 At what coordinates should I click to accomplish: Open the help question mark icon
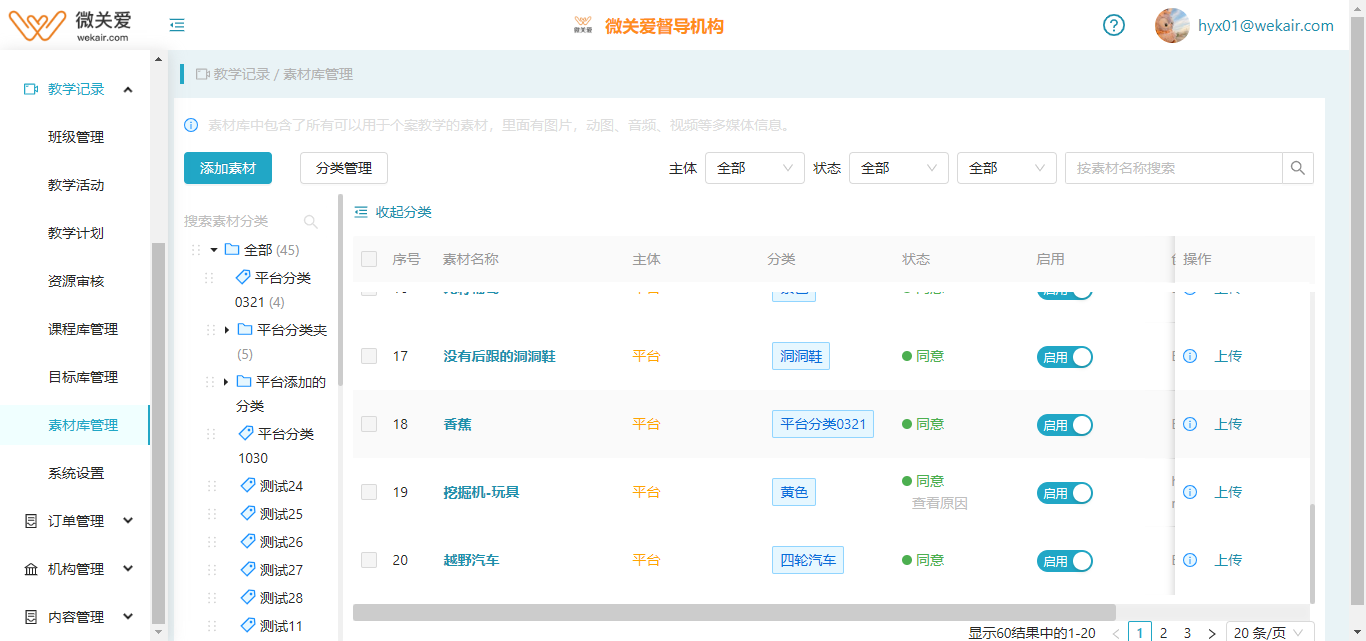pyautogui.click(x=1114, y=25)
